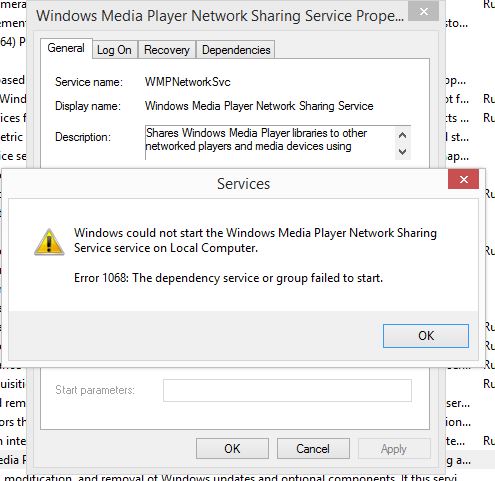Focus the Start parameters input field

point(287,390)
